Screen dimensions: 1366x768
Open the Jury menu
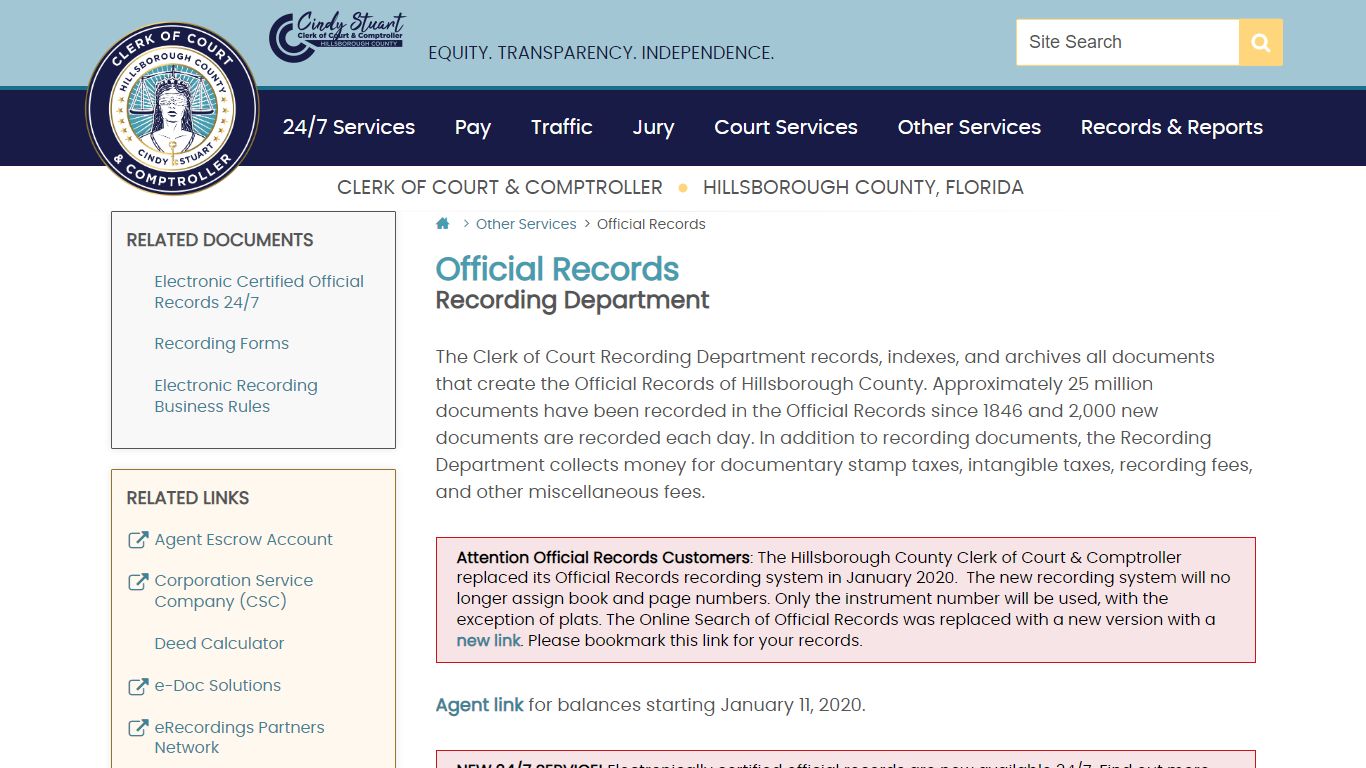[x=654, y=127]
